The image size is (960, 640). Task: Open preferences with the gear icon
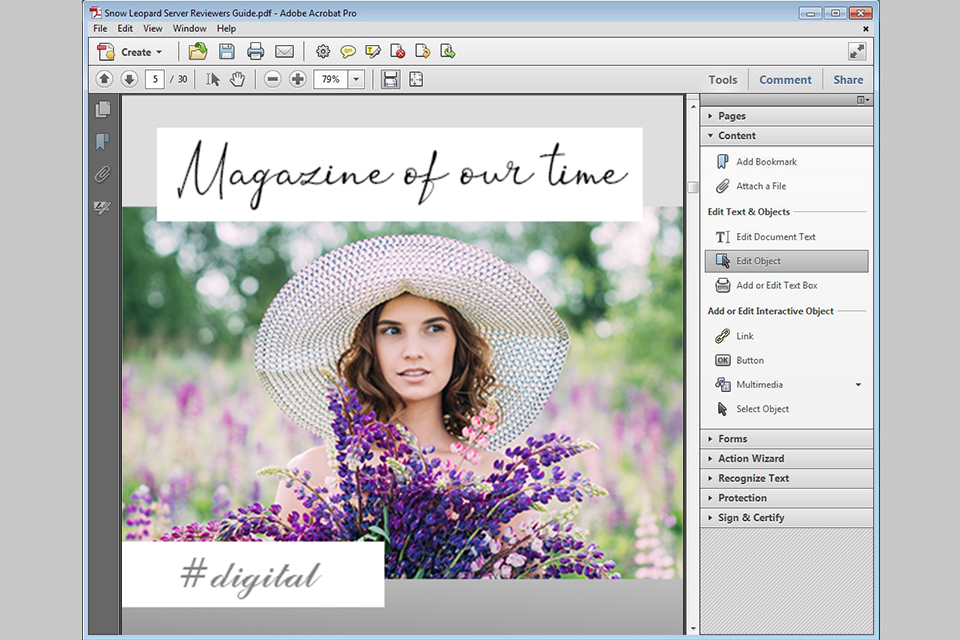point(323,51)
